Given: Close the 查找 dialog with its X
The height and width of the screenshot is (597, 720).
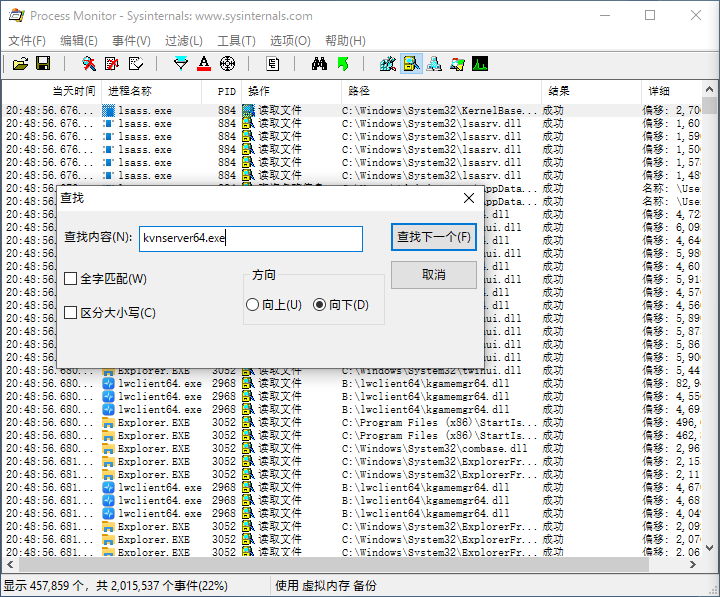Looking at the screenshot, I should (x=469, y=198).
